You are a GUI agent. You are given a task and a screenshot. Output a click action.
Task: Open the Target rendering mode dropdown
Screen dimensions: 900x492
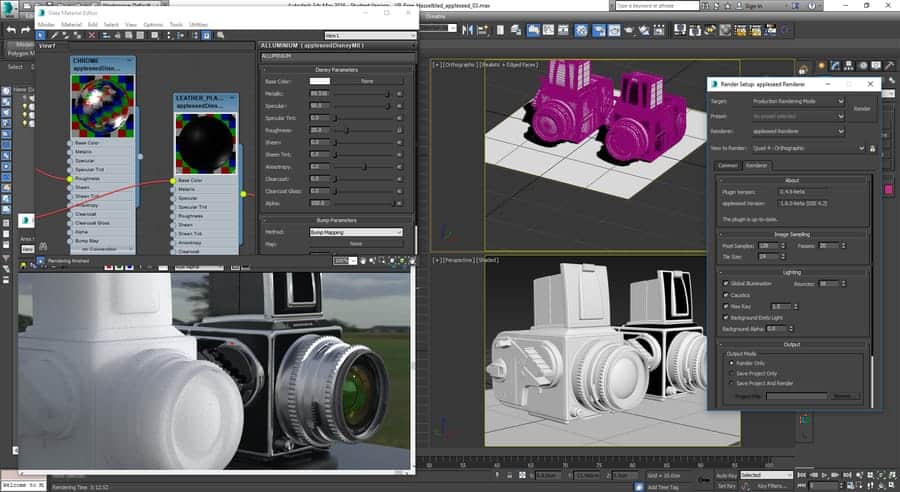coord(798,101)
